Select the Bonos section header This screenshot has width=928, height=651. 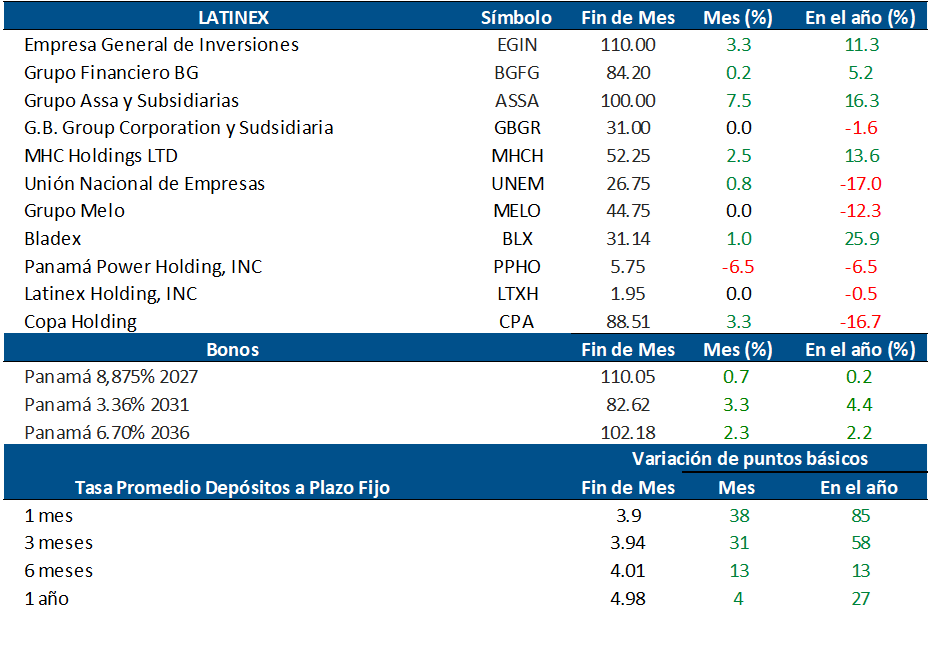click(x=233, y=350)
